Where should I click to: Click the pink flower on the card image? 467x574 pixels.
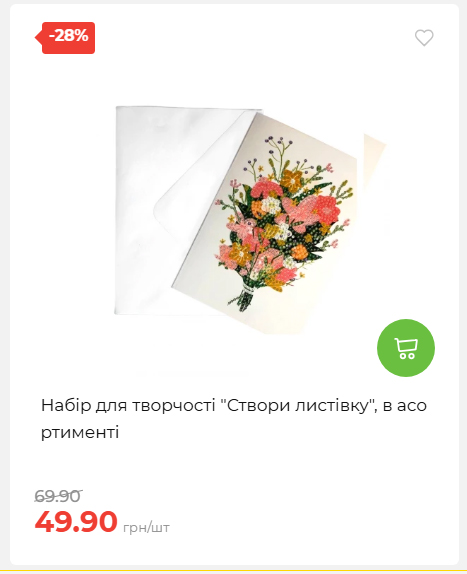[328, 208]
